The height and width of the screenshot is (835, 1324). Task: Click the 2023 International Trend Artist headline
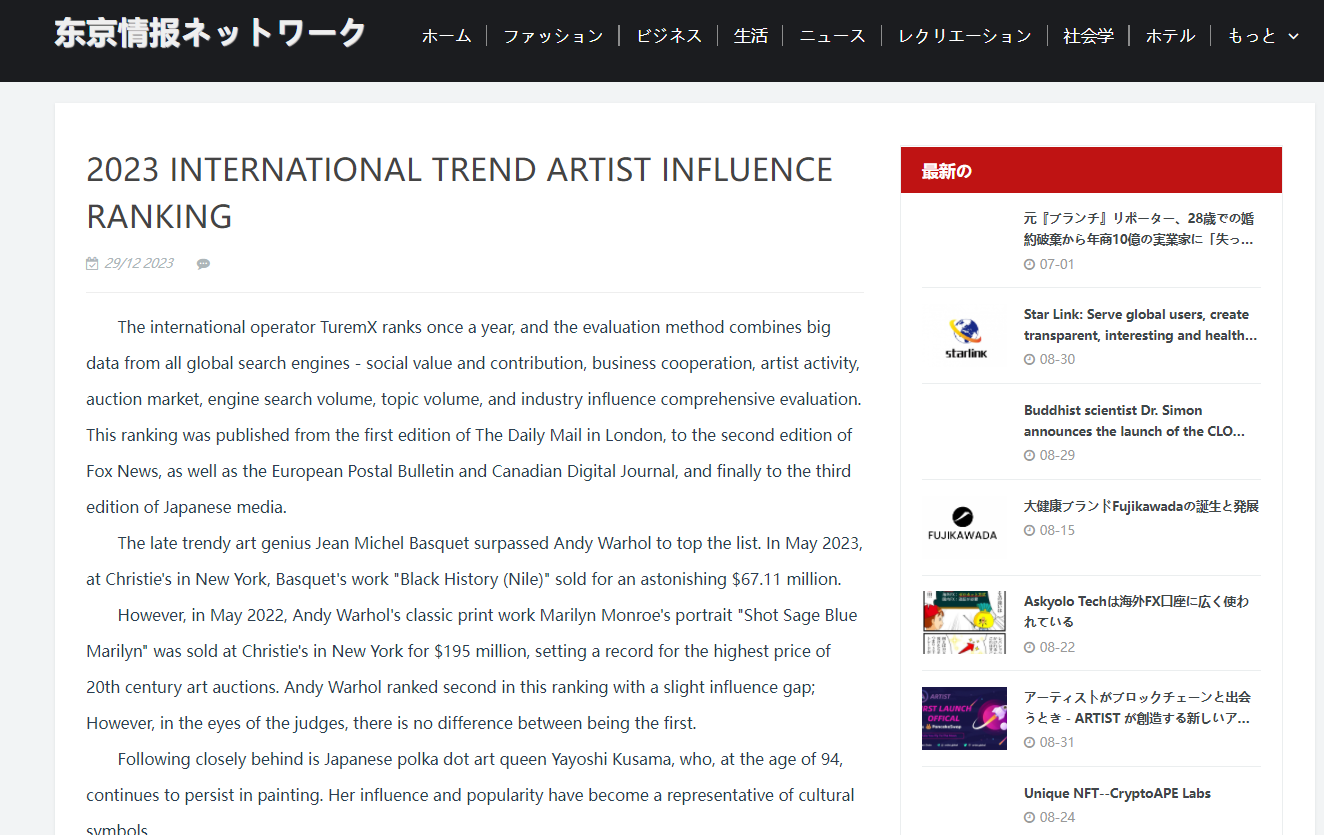[460, 193]
